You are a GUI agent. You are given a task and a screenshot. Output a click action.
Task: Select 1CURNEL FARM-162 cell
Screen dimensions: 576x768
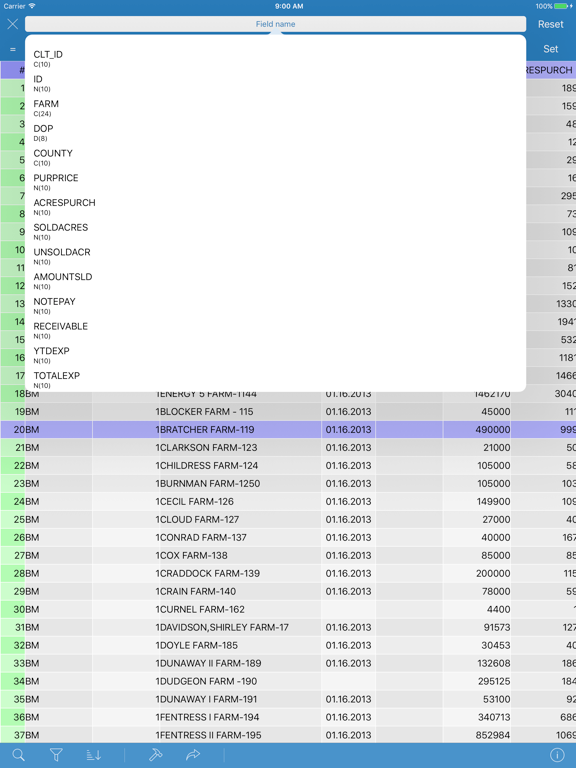[238, 609]
